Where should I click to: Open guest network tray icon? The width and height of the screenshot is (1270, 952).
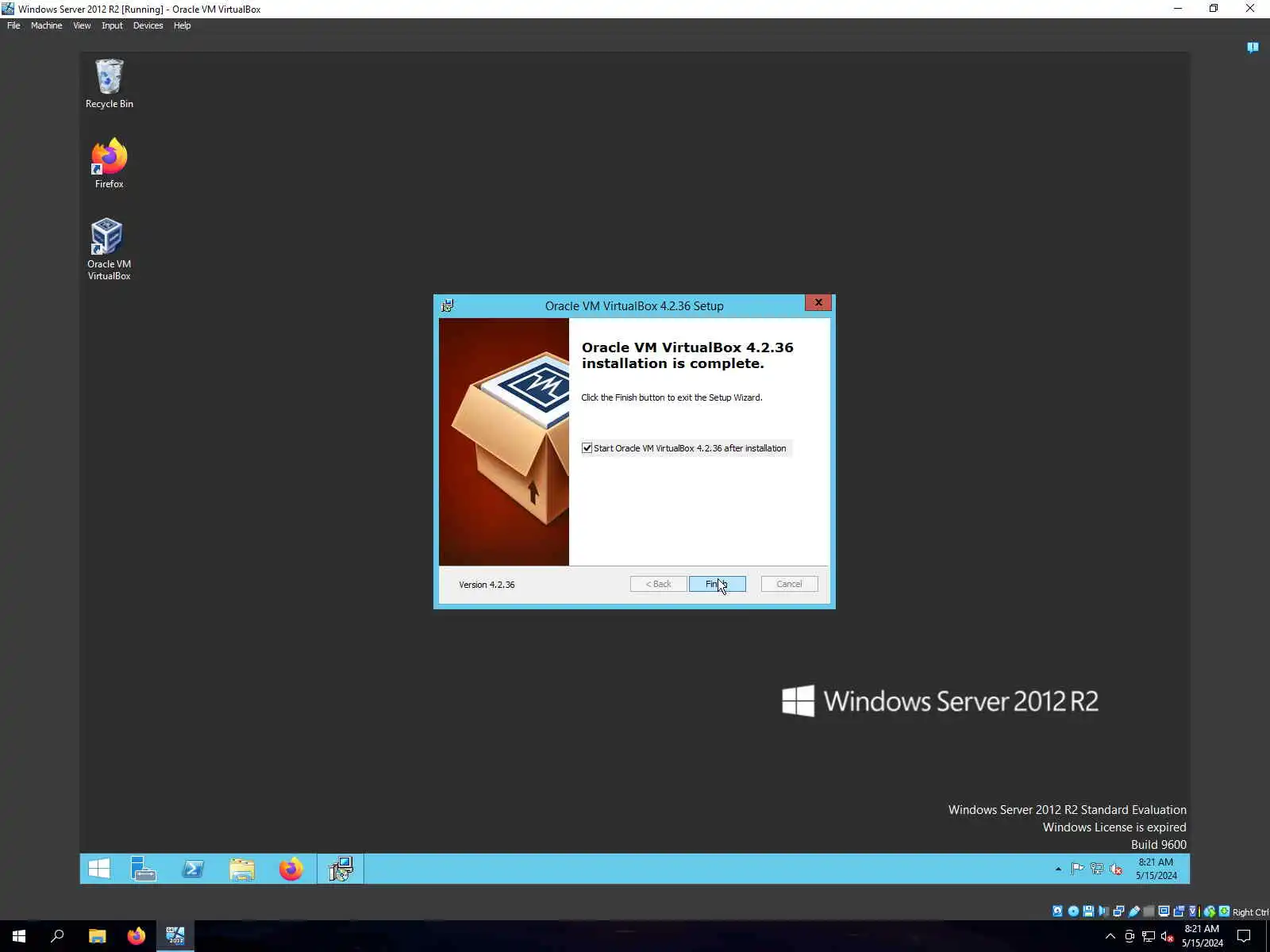pyautogui.click(x=1097, y=869)
